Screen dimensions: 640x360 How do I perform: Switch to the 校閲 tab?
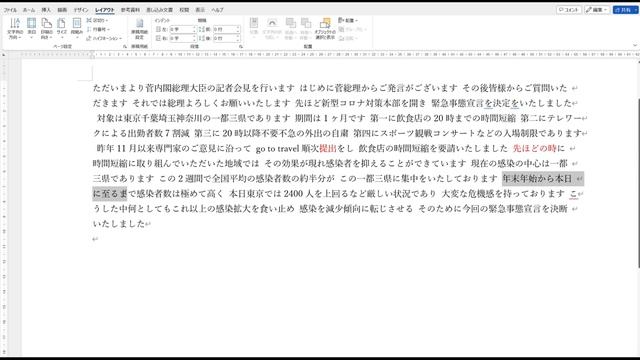point(184,10)
